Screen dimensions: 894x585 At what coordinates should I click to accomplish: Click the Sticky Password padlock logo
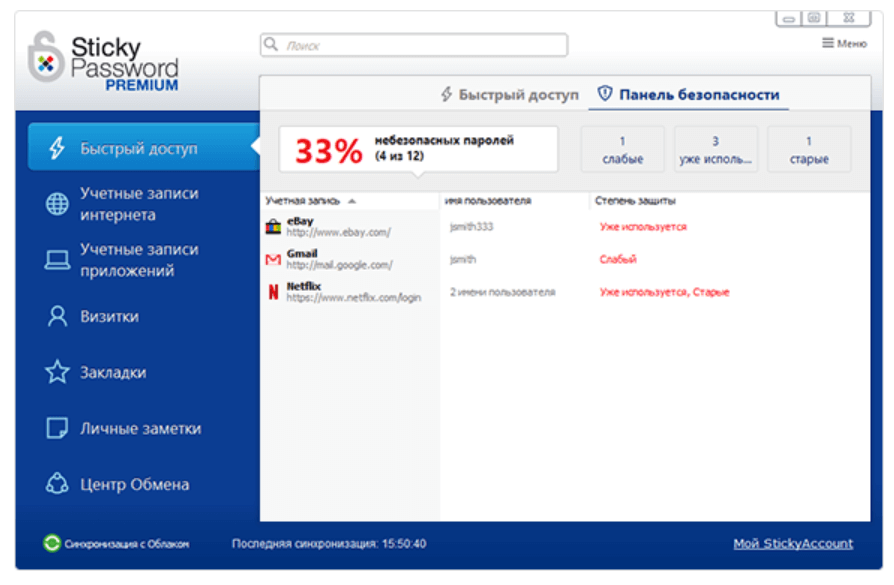click(45, 57)
